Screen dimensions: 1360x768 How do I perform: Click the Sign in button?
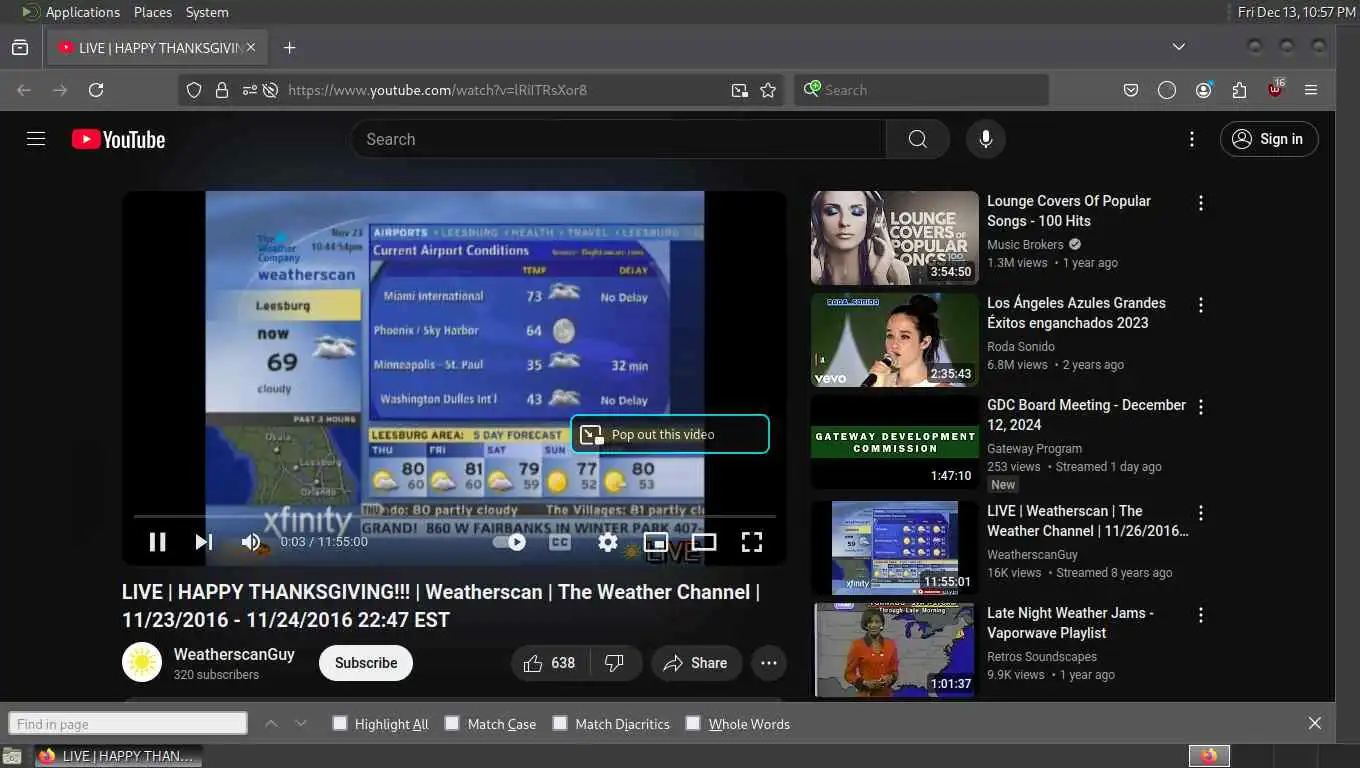pyautogui.click(x=1269, y=139)
